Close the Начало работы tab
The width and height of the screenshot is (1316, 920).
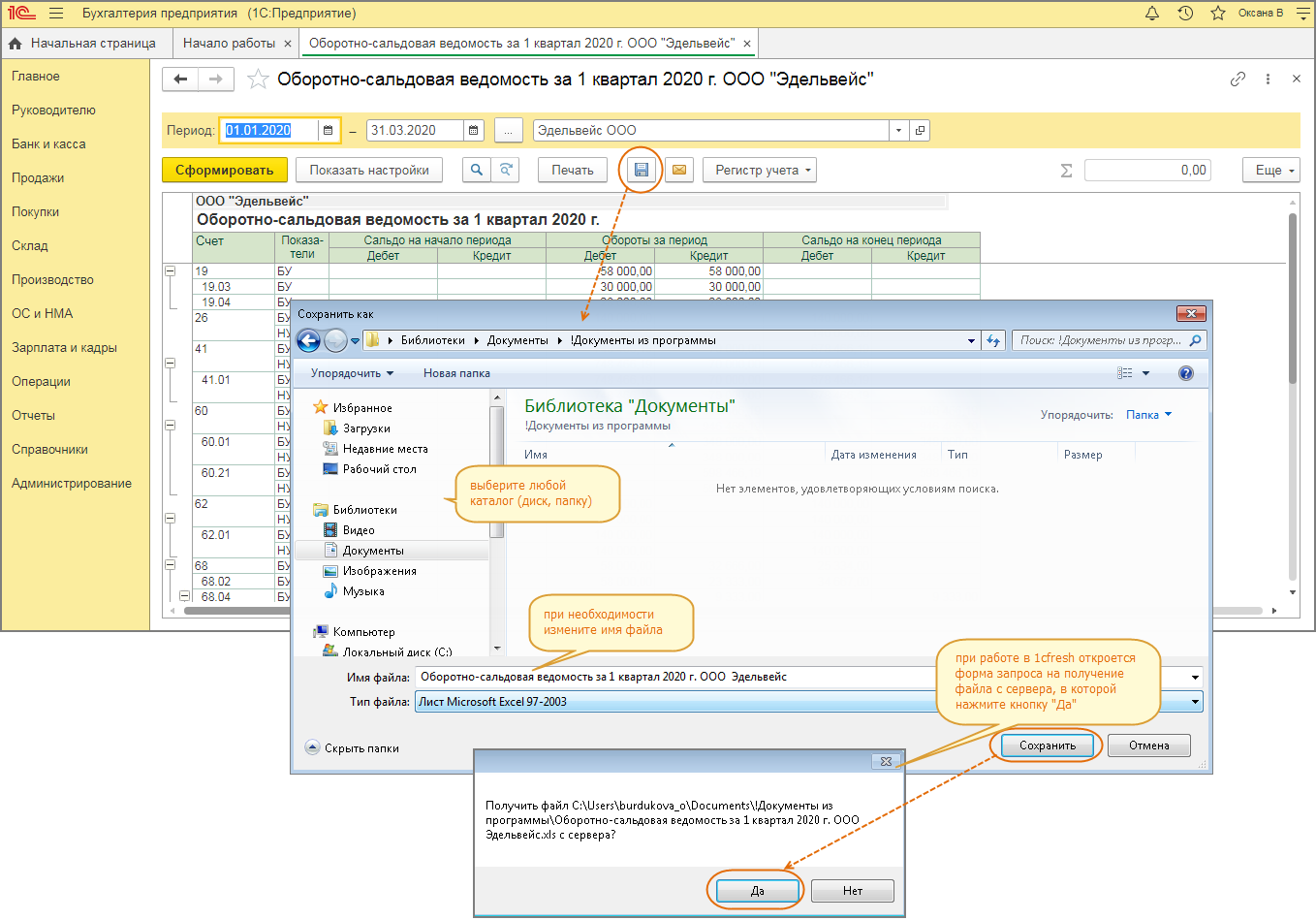click(x=287, y=44)
